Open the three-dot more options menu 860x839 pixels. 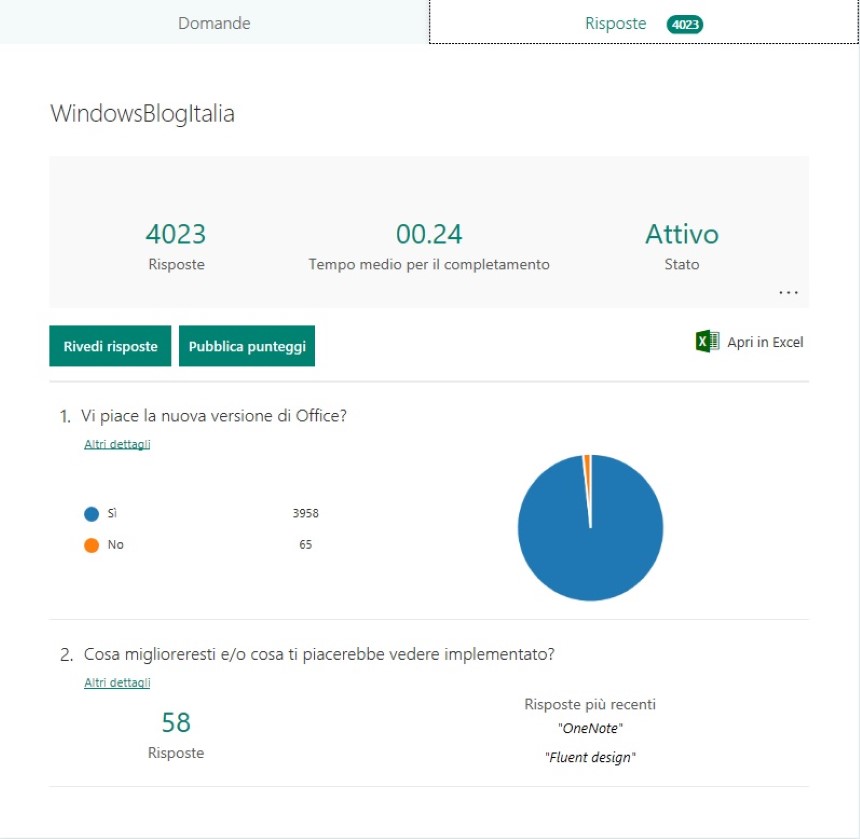788,292
